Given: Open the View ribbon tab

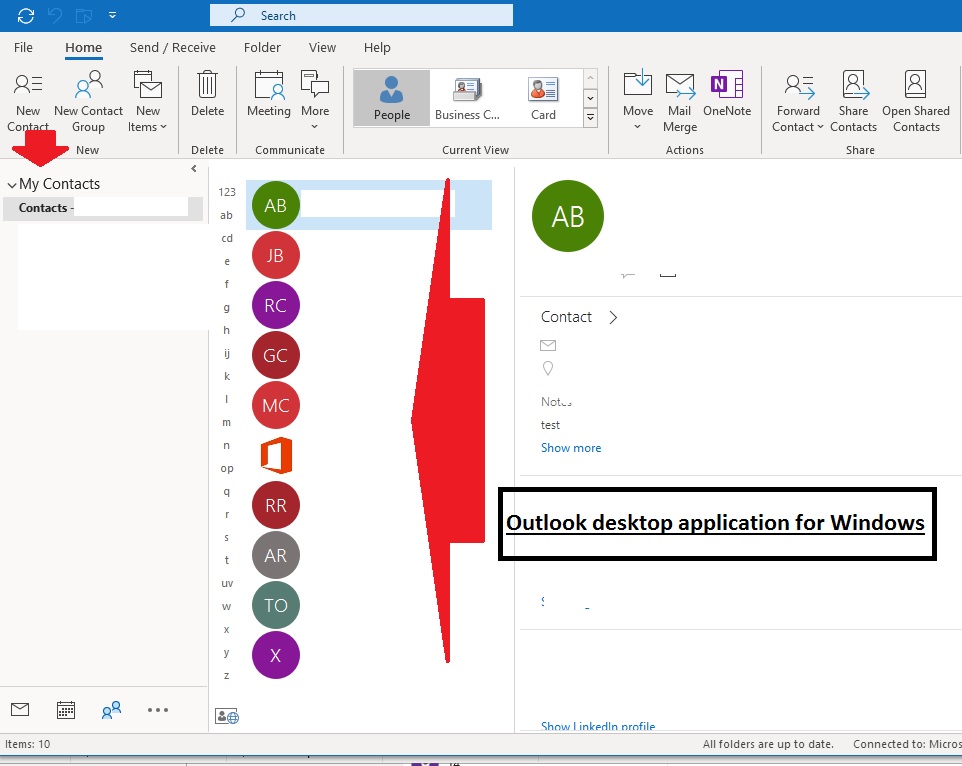Looking at the screenshot, I should [322, 47].
